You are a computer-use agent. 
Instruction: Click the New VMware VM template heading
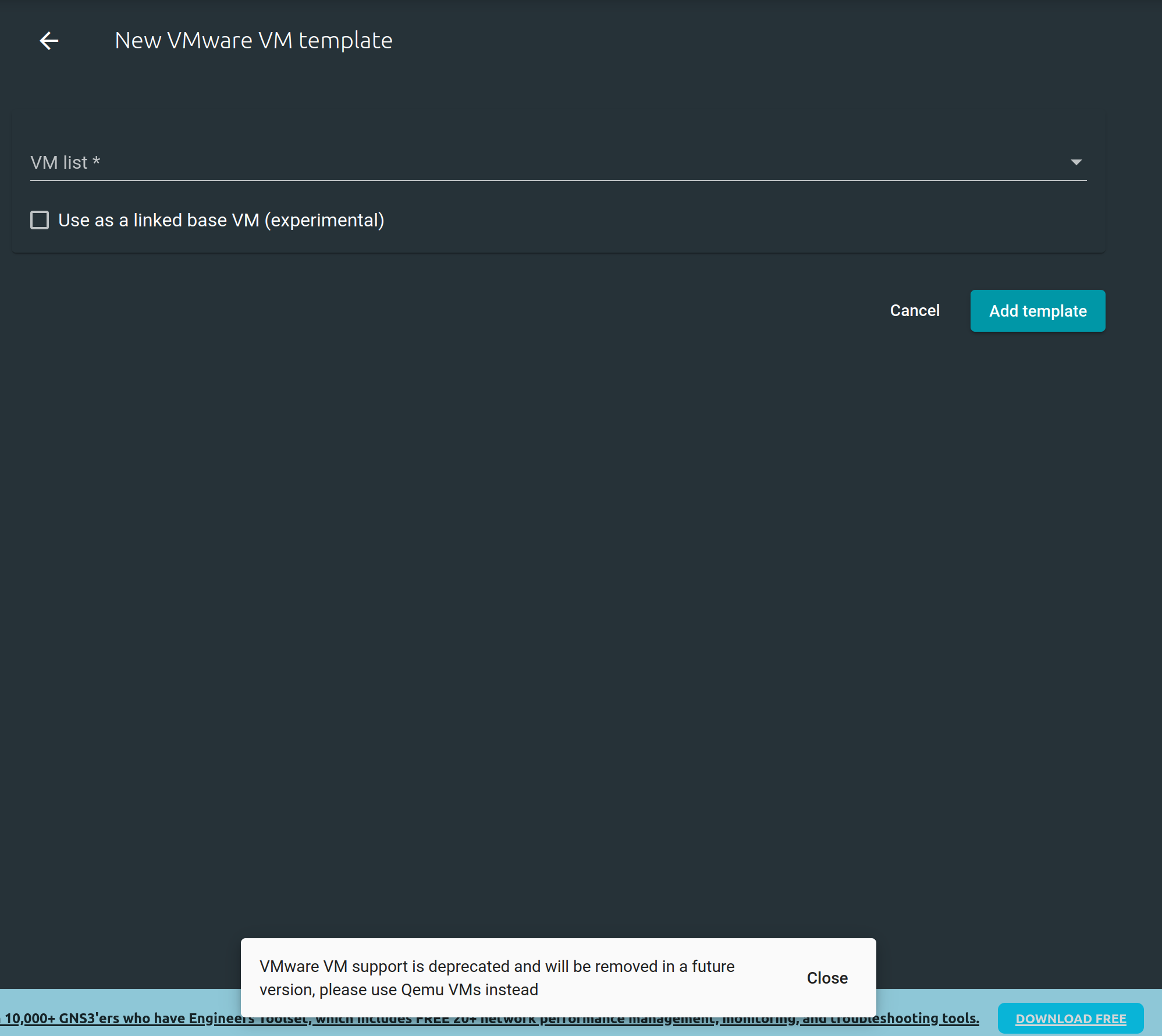pyautogui.click(x=253, y=40)
